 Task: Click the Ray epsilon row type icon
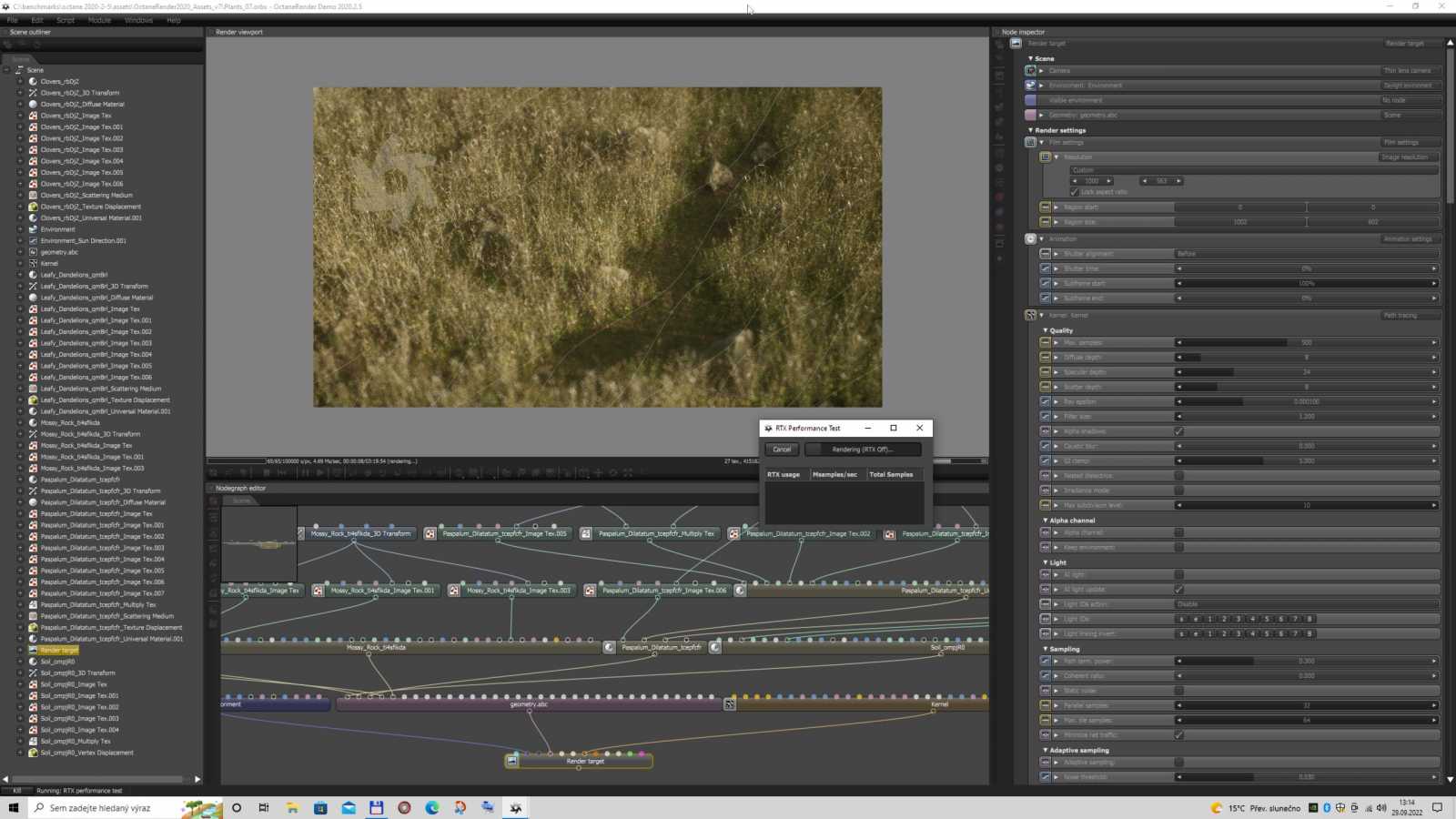(x=1045, y=401)
